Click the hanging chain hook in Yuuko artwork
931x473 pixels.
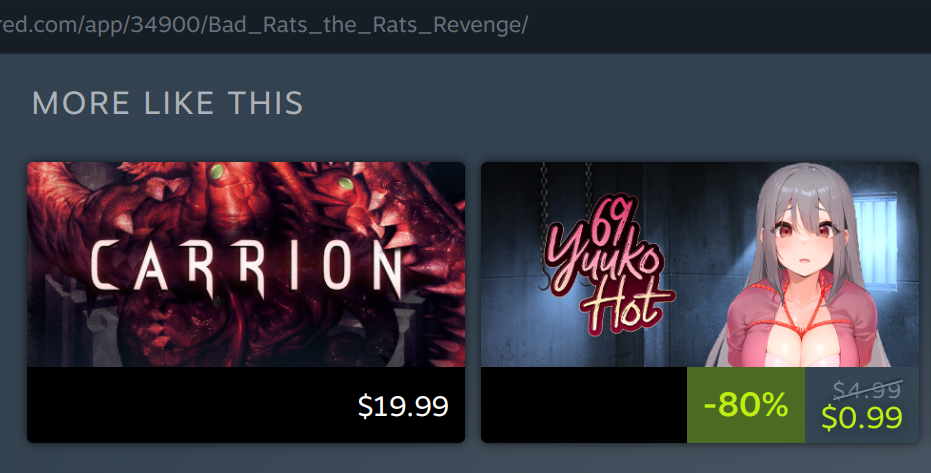click(x=545, y=279)
